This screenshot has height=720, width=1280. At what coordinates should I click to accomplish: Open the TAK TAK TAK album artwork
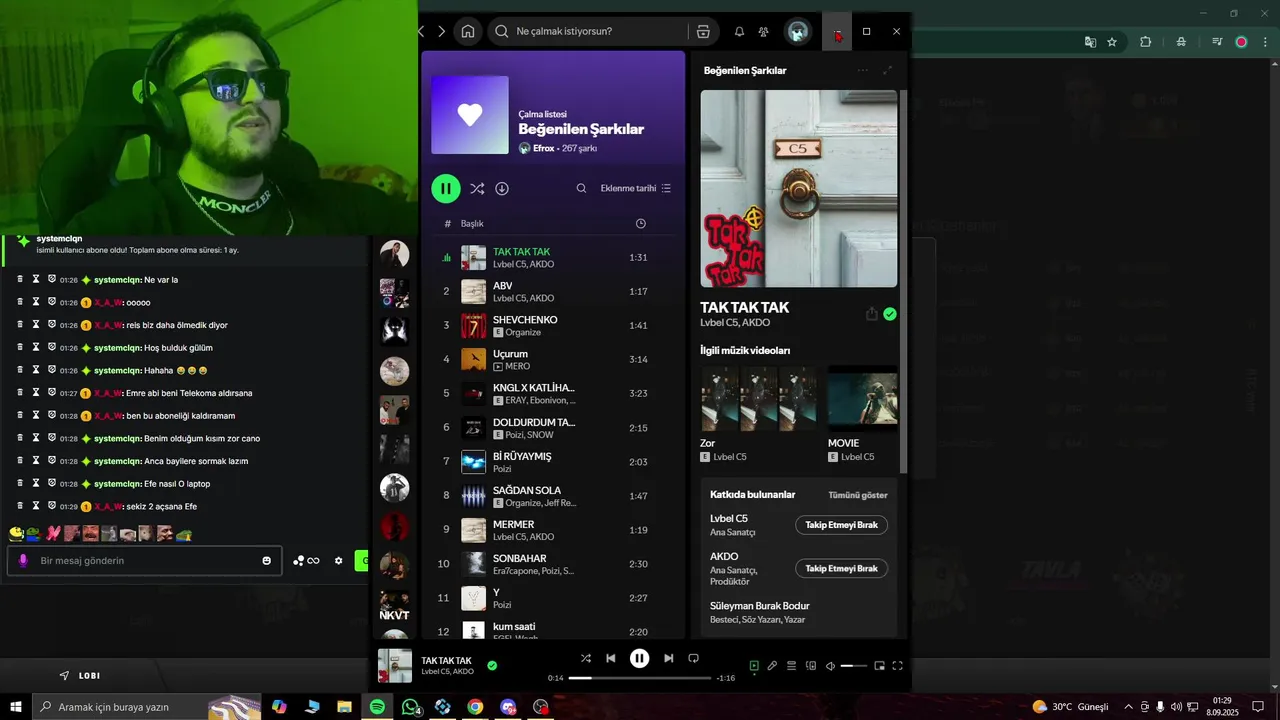pyautogui.click(x=799, y=189)
